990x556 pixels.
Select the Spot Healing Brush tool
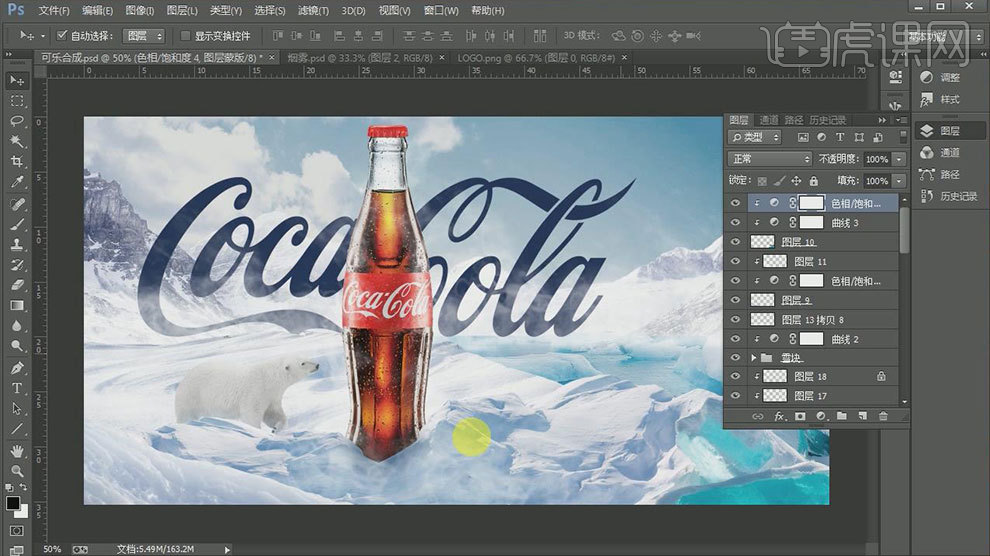click(17, 204)
